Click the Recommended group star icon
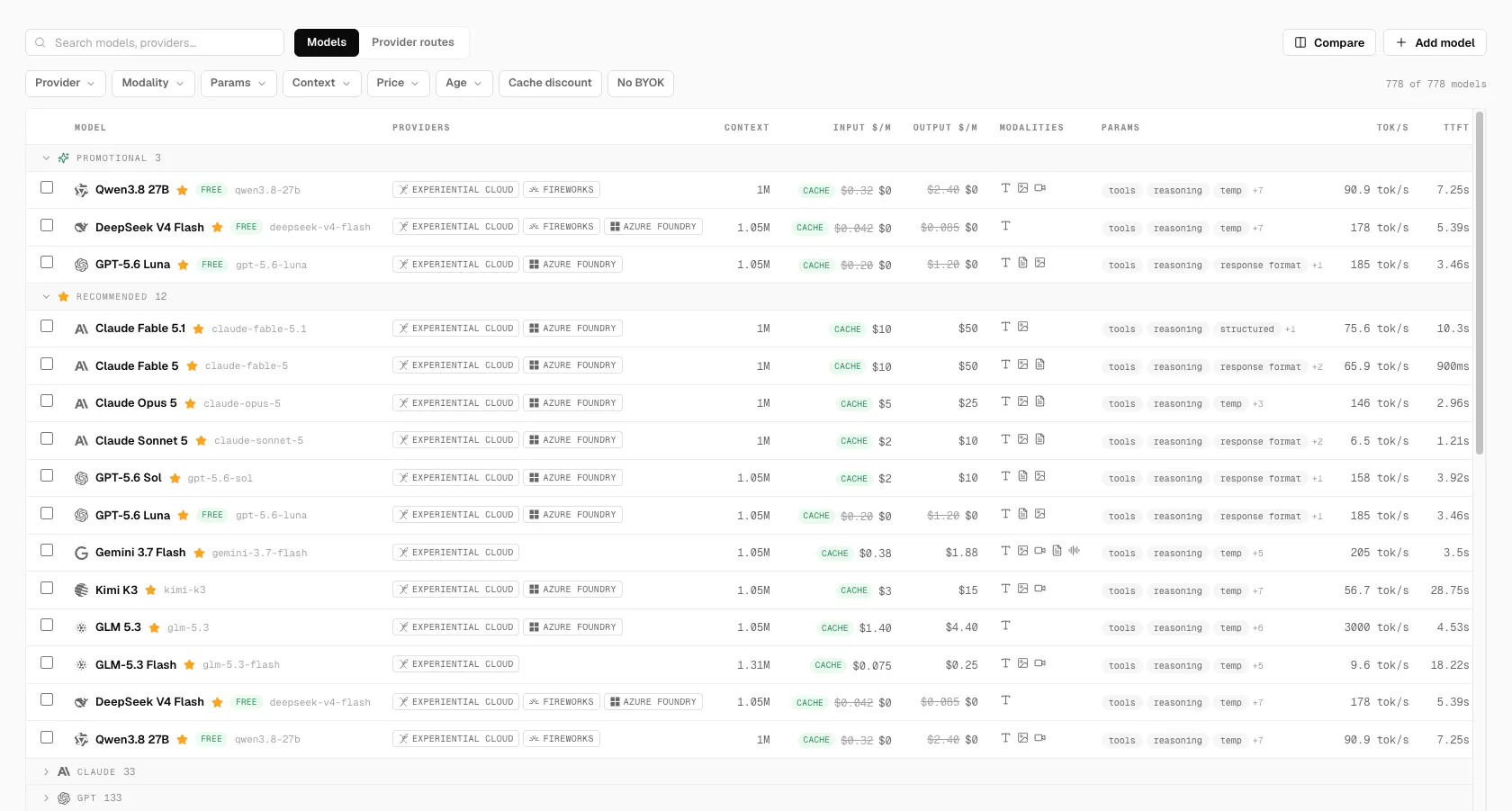Screen dimensions: 1512x811 pyautogui.click(x=64, y=296)
